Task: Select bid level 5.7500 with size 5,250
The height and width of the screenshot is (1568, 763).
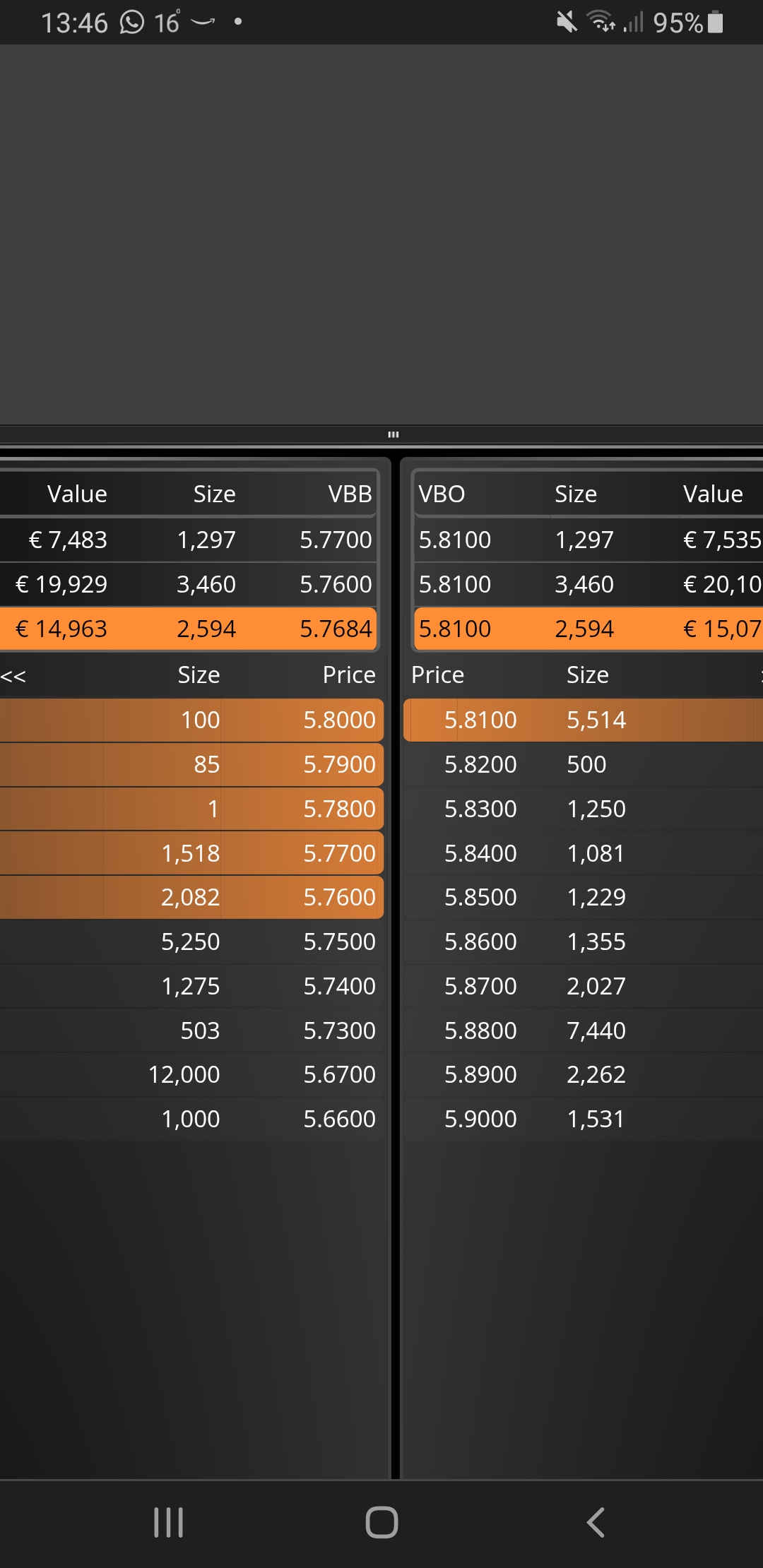Action: pos(191,942)
